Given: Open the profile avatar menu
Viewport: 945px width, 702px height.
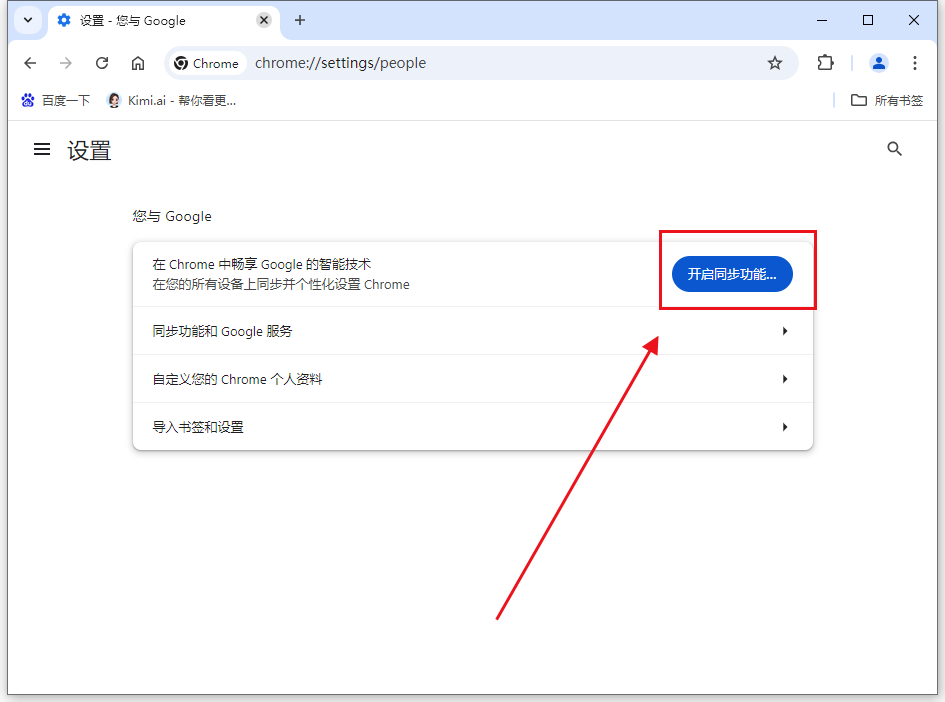Looking at the screenshot, I should coord(879,63).
